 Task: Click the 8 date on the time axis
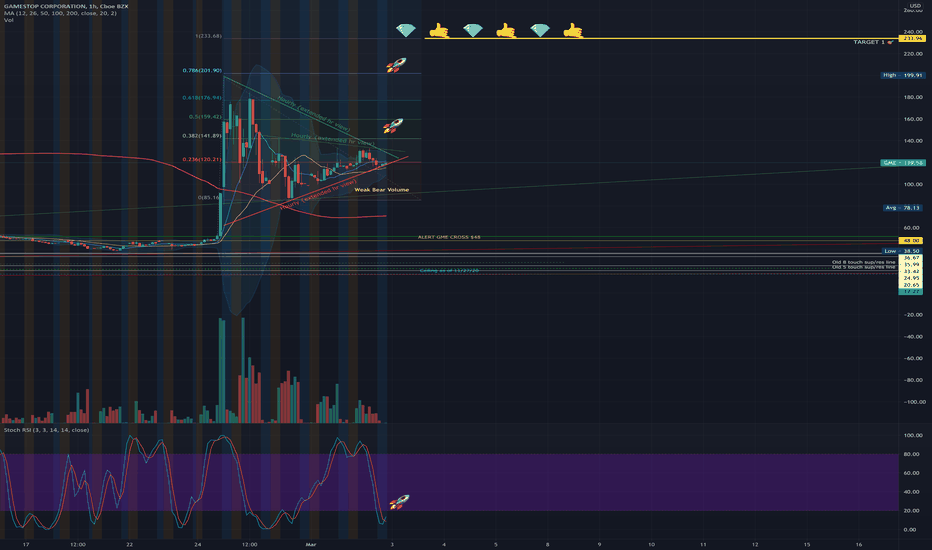(547, 544)
